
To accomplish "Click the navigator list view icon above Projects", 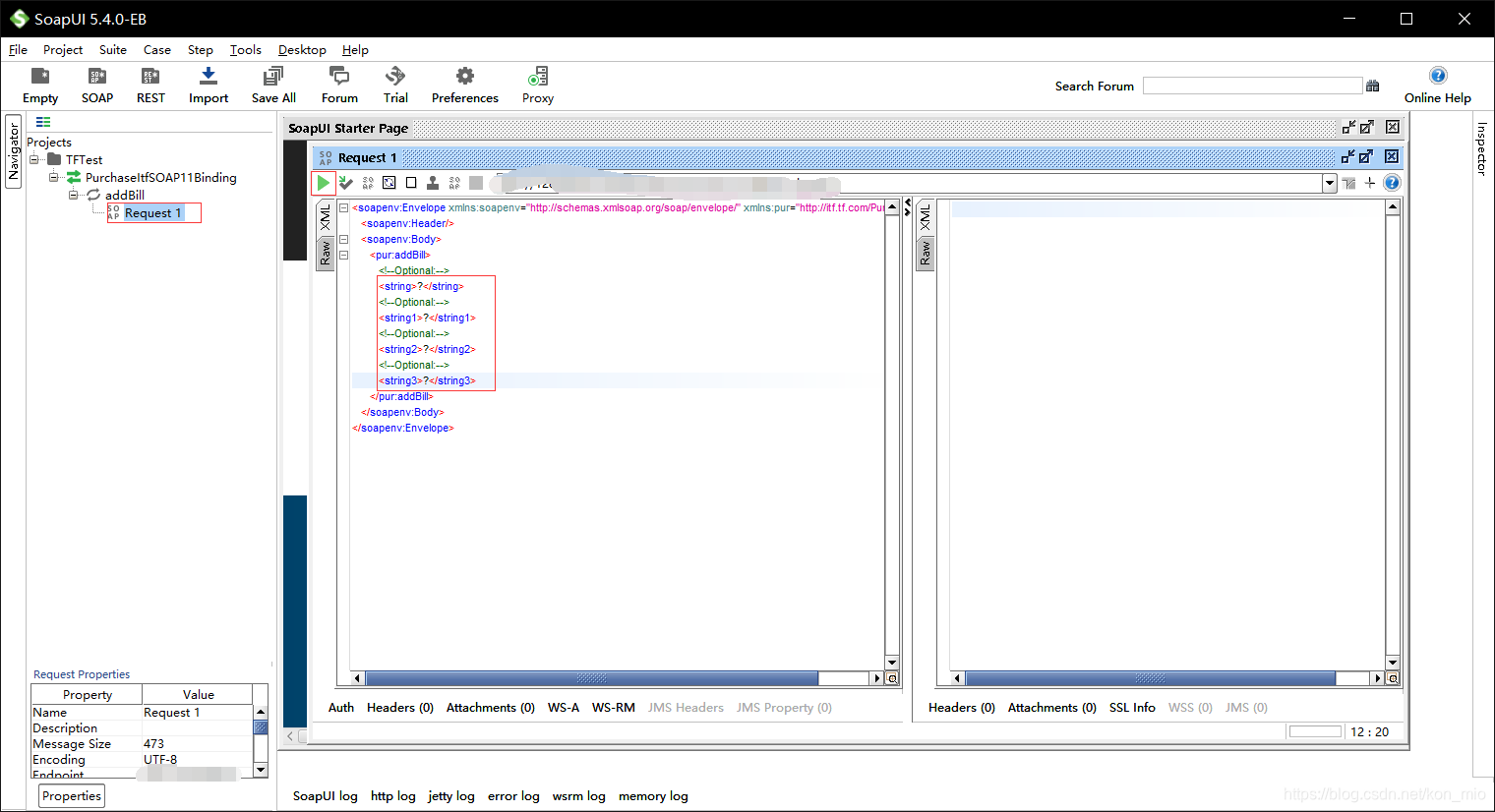I will (x=43, y=122).
